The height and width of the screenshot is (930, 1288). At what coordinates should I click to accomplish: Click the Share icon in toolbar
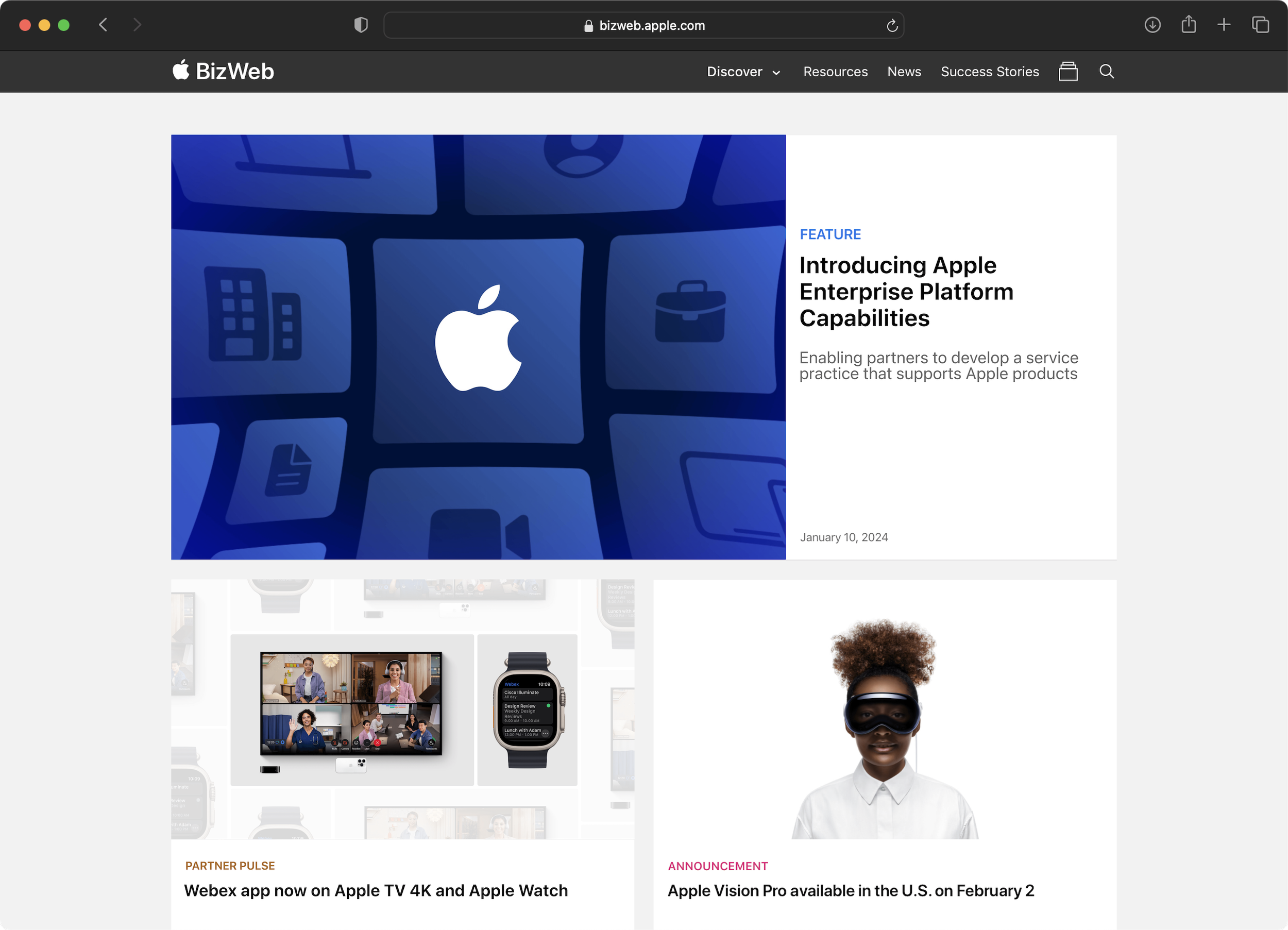[1189, 25]
